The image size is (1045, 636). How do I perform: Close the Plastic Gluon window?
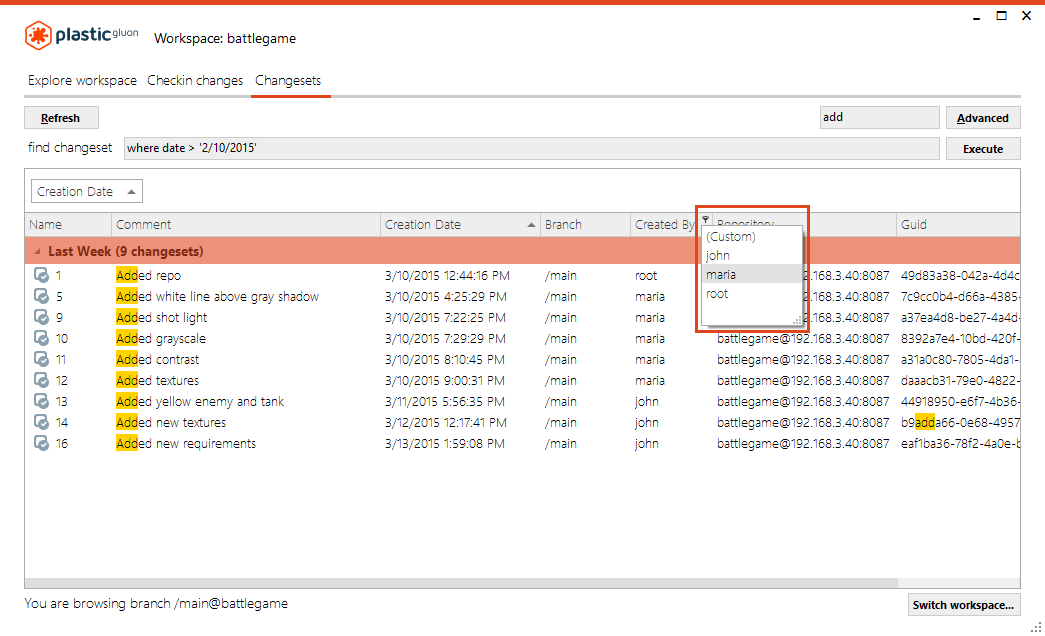pyautogui.click(x=1026, y=16)
